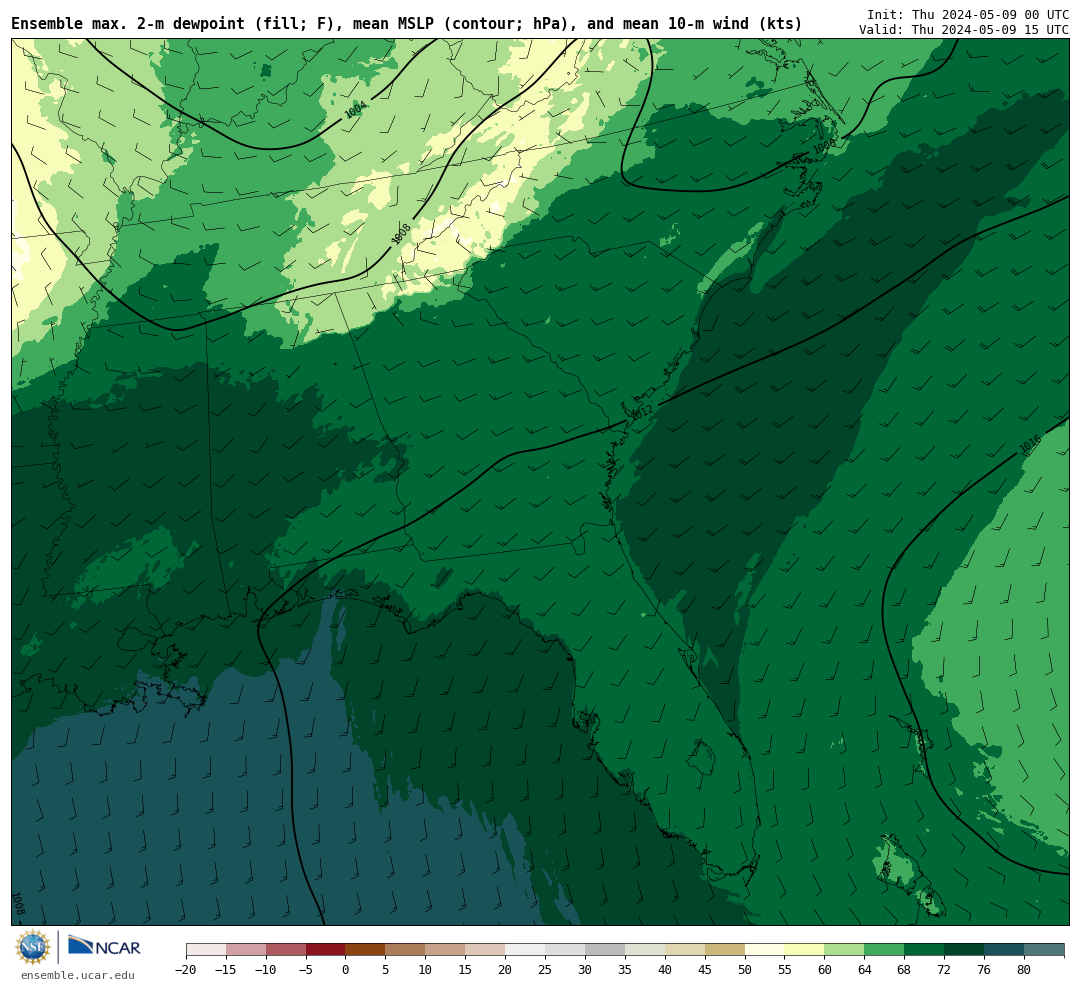This screenshot has width=1080, height=988.
Task: Click the 72 colorbar tick label
Action: pos(945,969)
